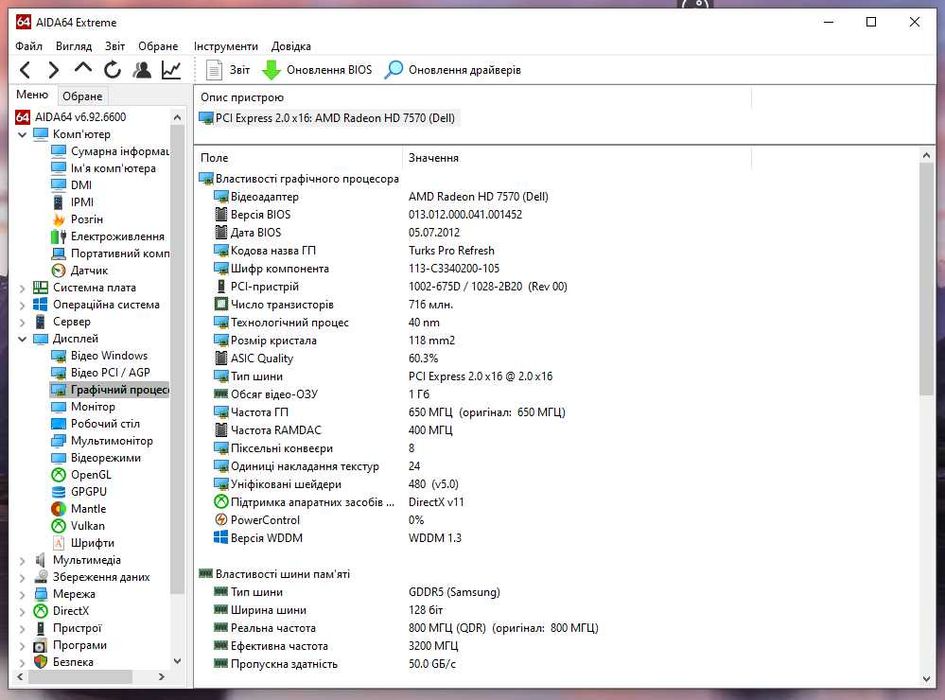The image size is (945, 700).
Task: Select the Ширина шини row
Action: pyautogui.click(x=328, y=610)
